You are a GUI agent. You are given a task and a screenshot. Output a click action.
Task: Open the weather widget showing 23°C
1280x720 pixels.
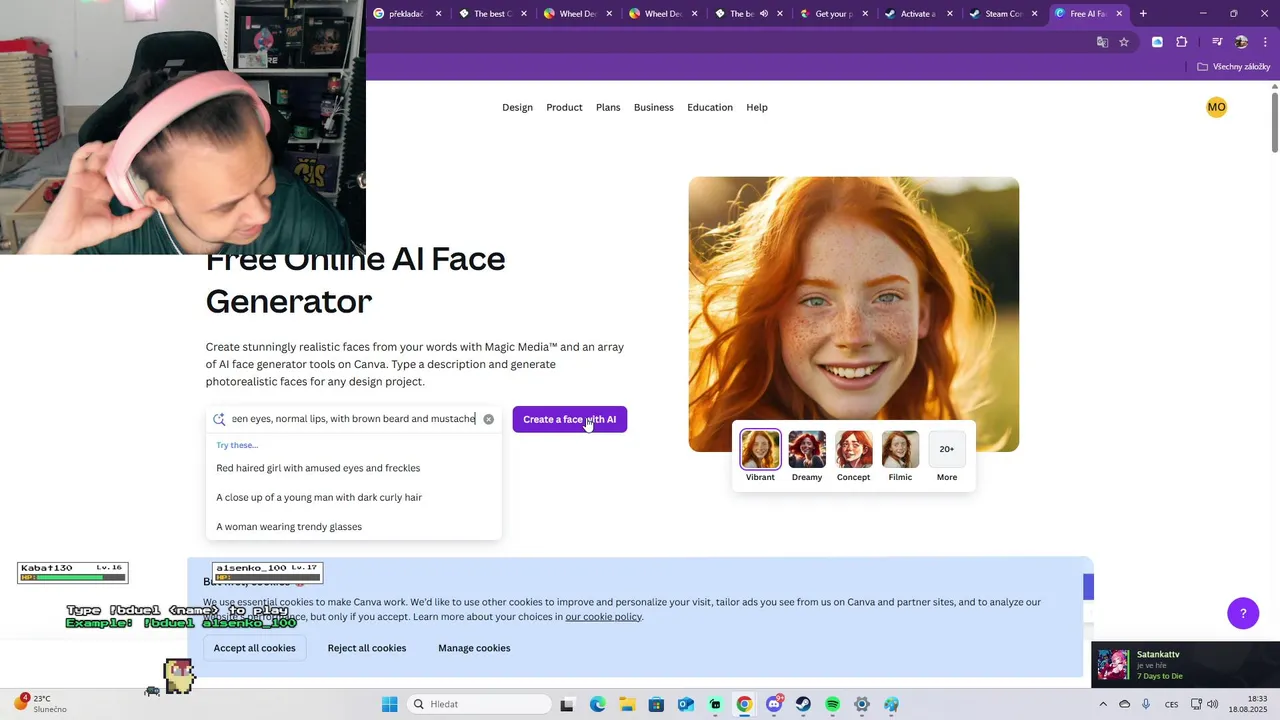(x=40, y=704)
